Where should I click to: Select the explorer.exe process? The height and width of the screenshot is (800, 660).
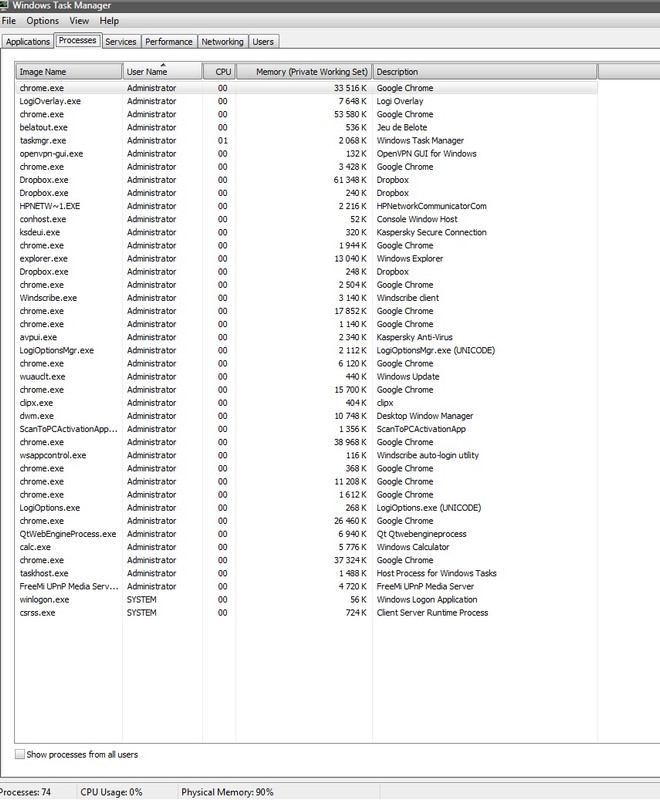pos(306,259)
